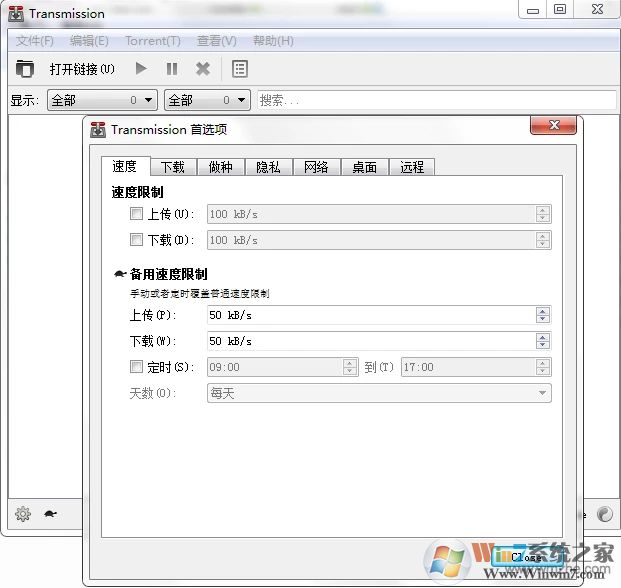The image size is (621, 588).
Task: Enable 下载(D) speed limit checkbox
Action: tap(136, 240)
